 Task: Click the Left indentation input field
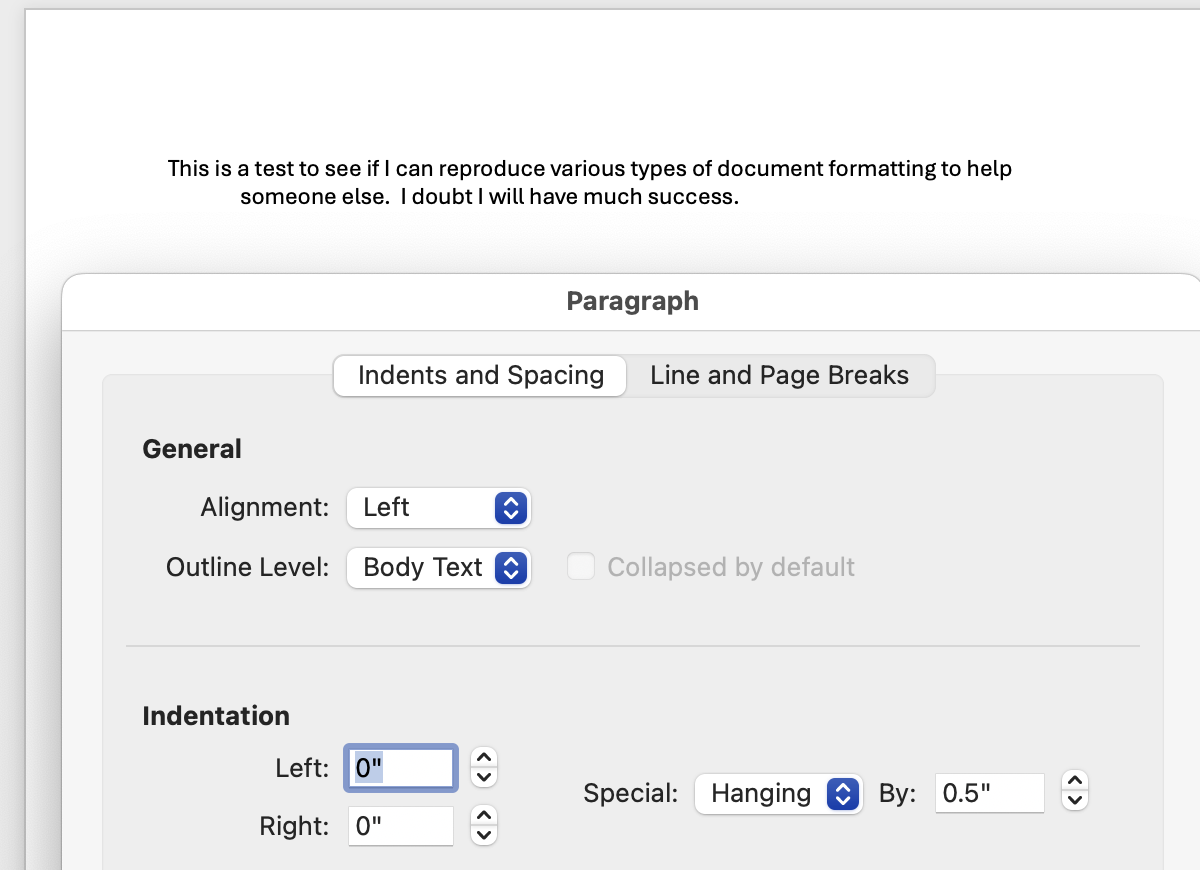click(401, 769)
